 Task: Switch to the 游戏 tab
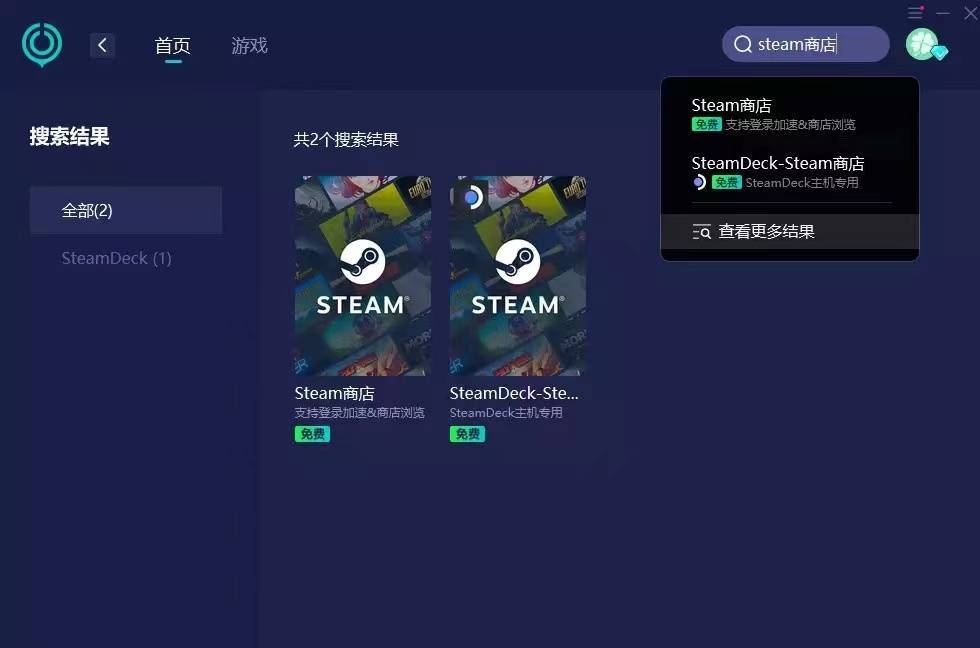[249, 46]
